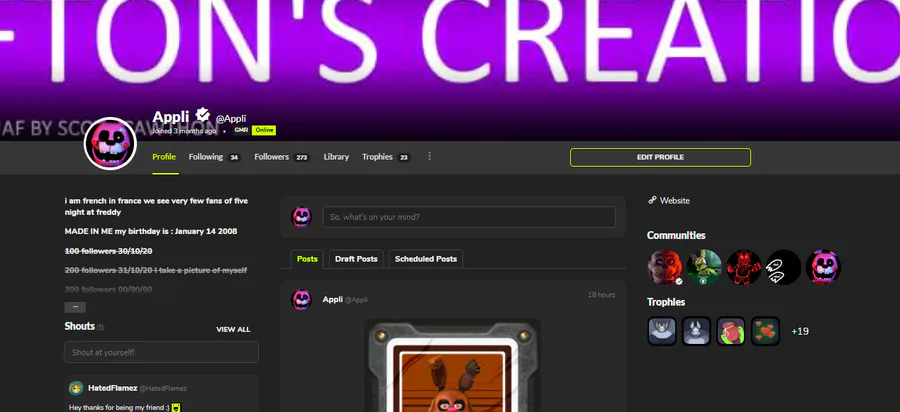The image size is (900, 412).
Task: Click the HatedFlamez username in shouts
Action: point(112,388)
